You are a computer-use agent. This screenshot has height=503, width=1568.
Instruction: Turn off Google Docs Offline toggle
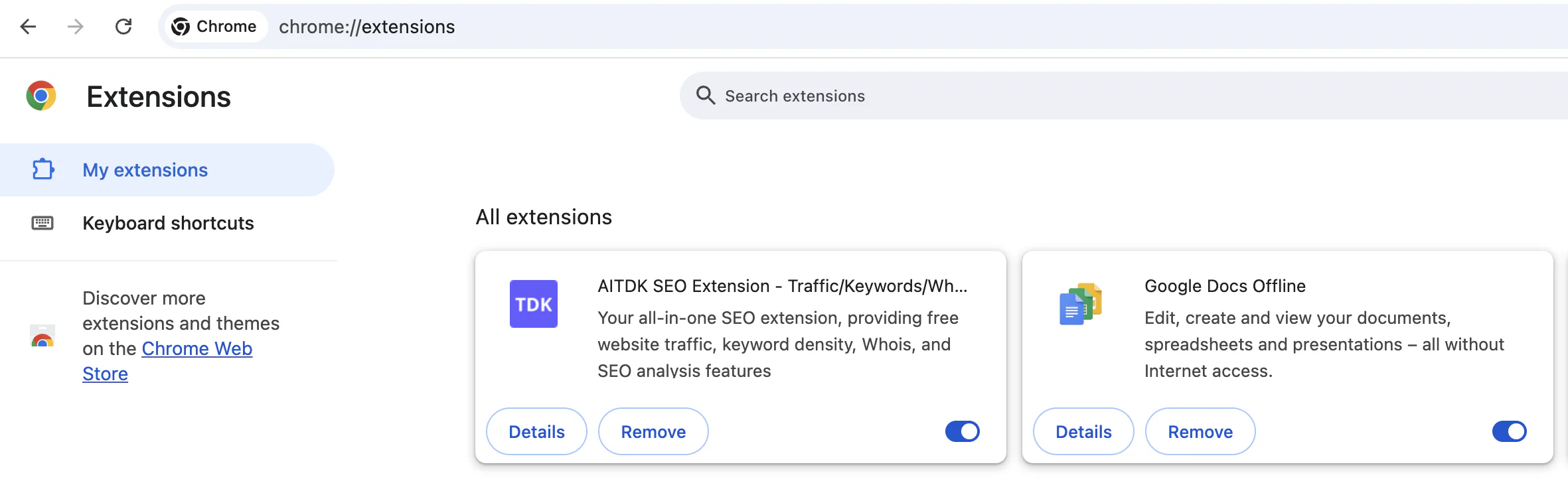[1510, 431]
